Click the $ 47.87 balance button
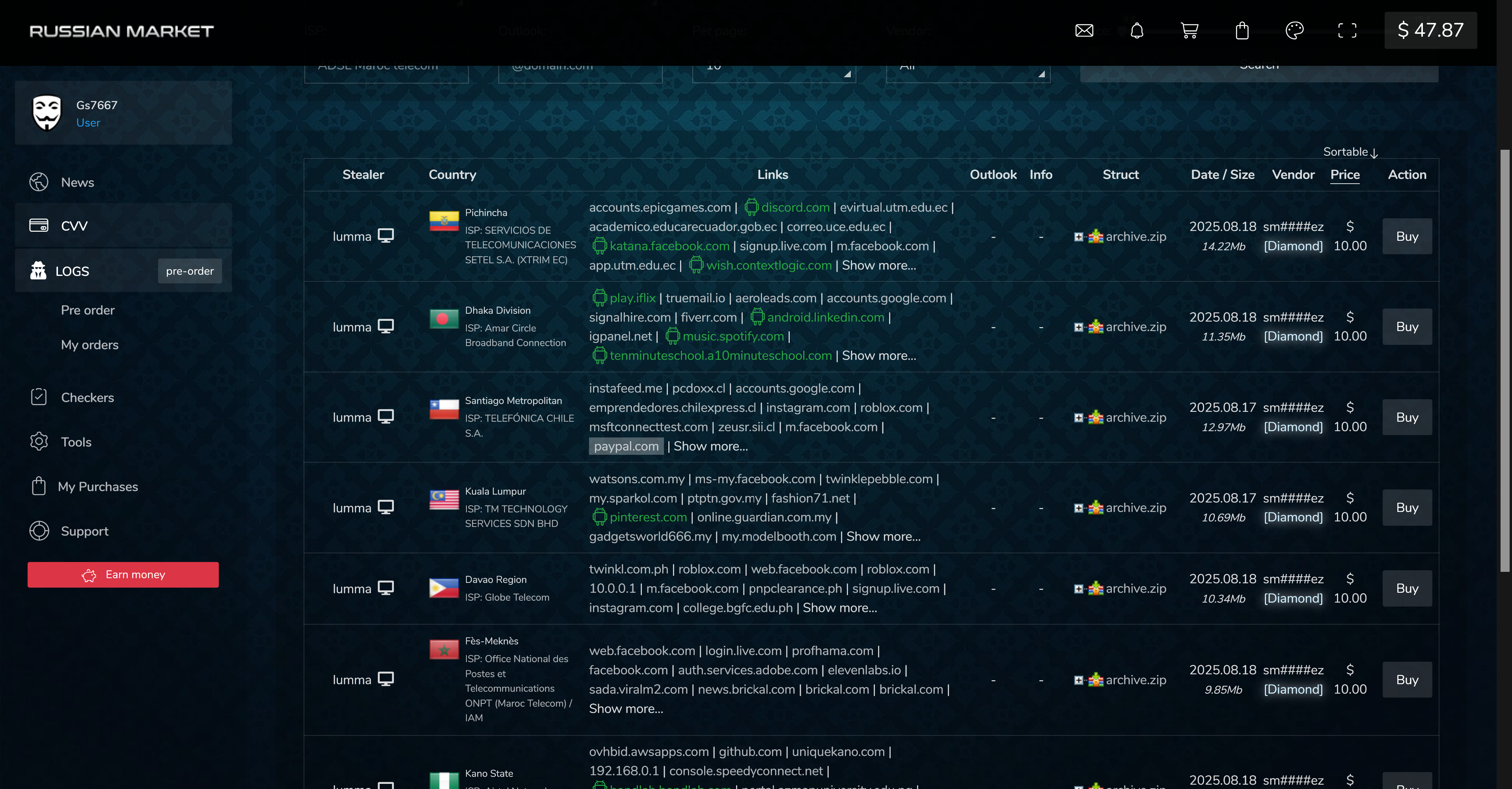Image resolution: width=1512 pixels, height=789 pixels. [x=1430, y=30]
